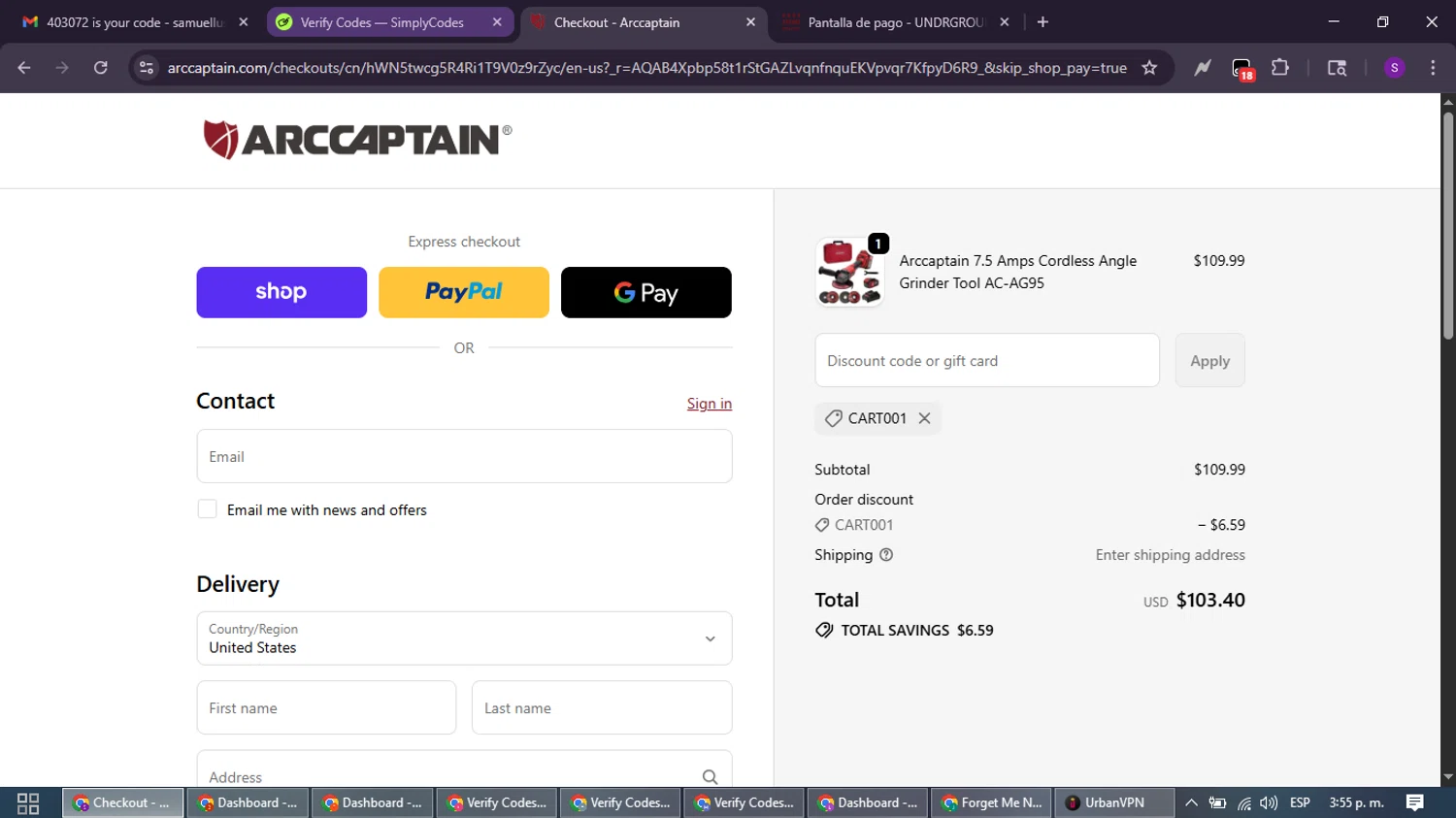This screenshot has width=1456, height=818.
Task: Open the battery status icon
Action: click(1217, 803)
